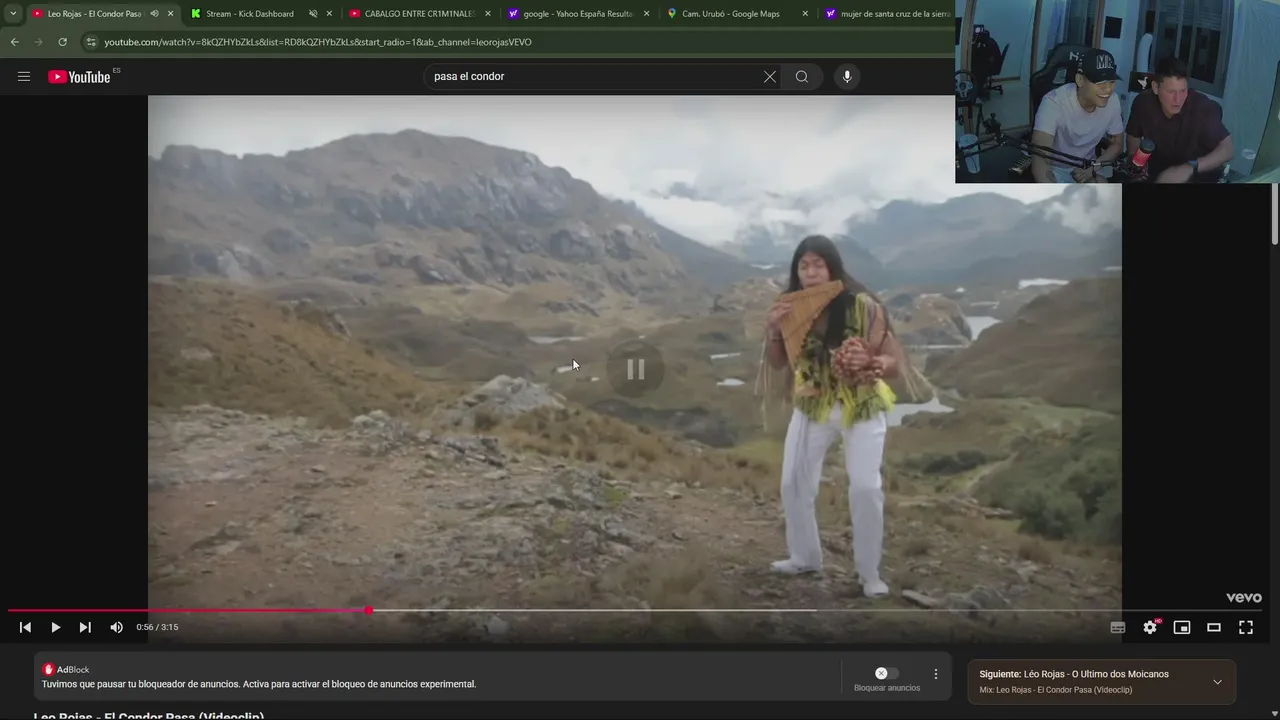1280x720 pixels.
Task: Close the CABALGO ENTRE CRIMINALES tab
Action: [488, 14]
